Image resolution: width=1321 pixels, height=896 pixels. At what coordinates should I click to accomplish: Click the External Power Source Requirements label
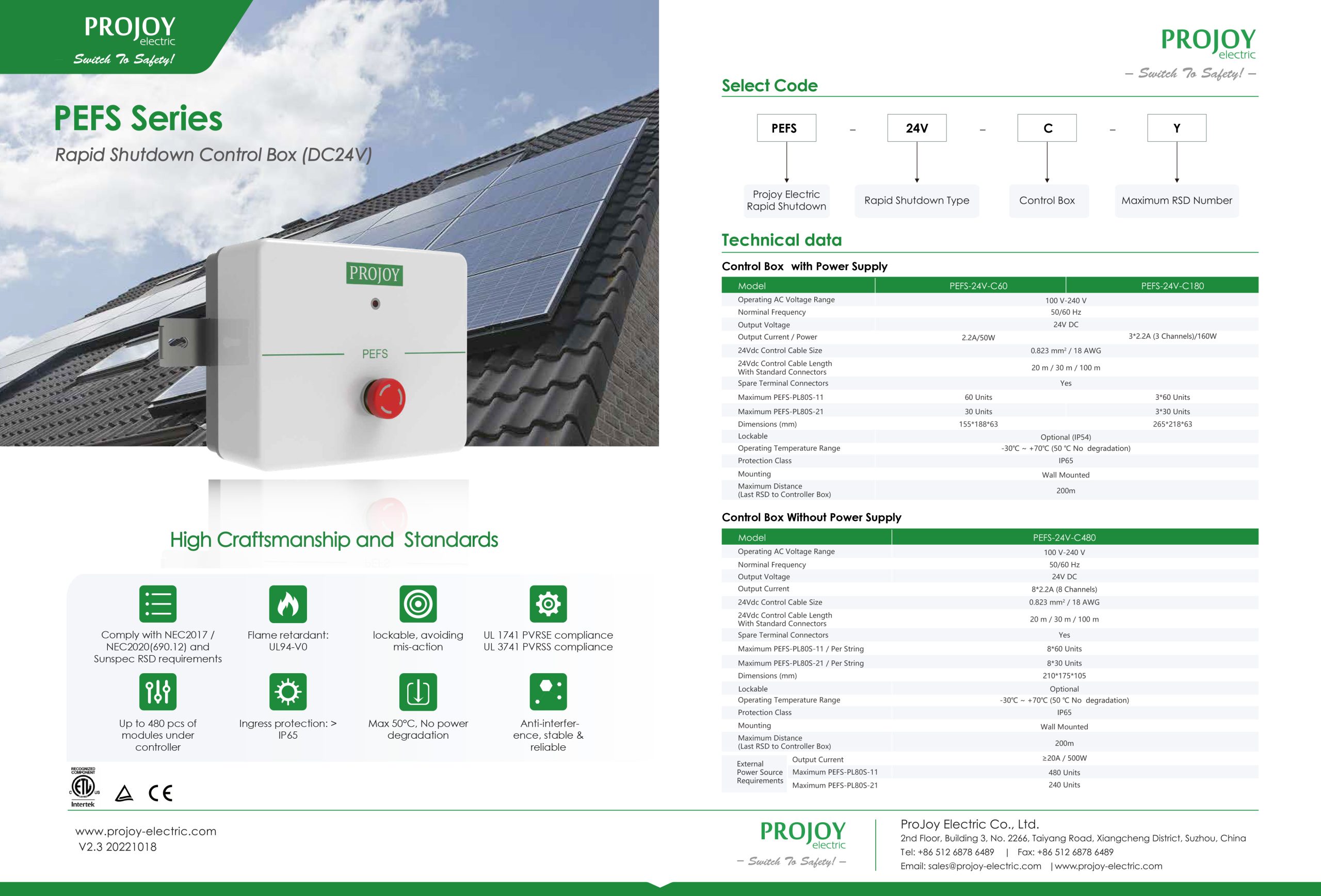click(760, 772)
